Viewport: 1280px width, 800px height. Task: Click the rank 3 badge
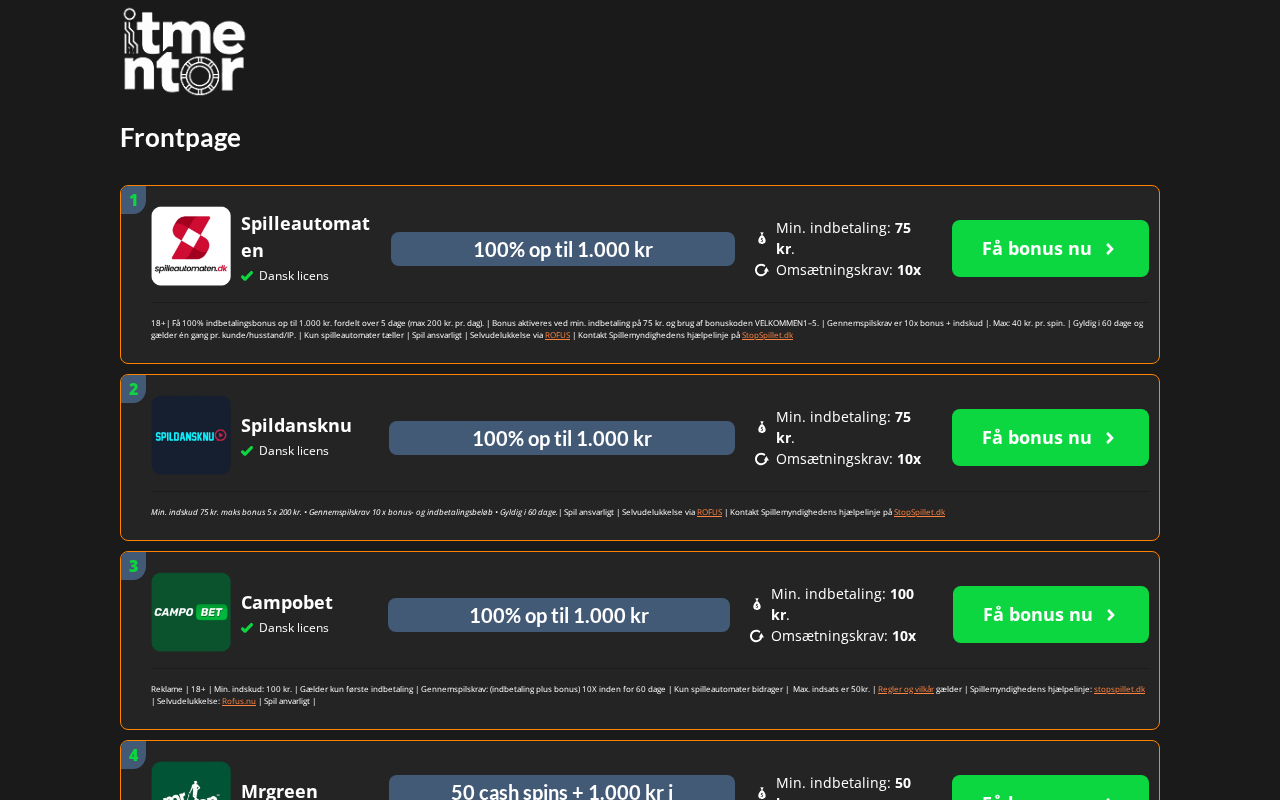[133, 566]
